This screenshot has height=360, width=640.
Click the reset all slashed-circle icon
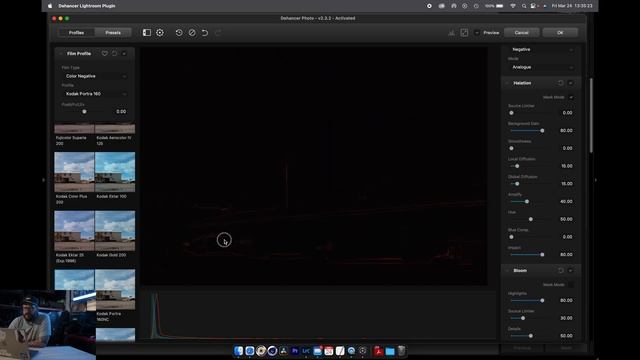click(192, 33)
